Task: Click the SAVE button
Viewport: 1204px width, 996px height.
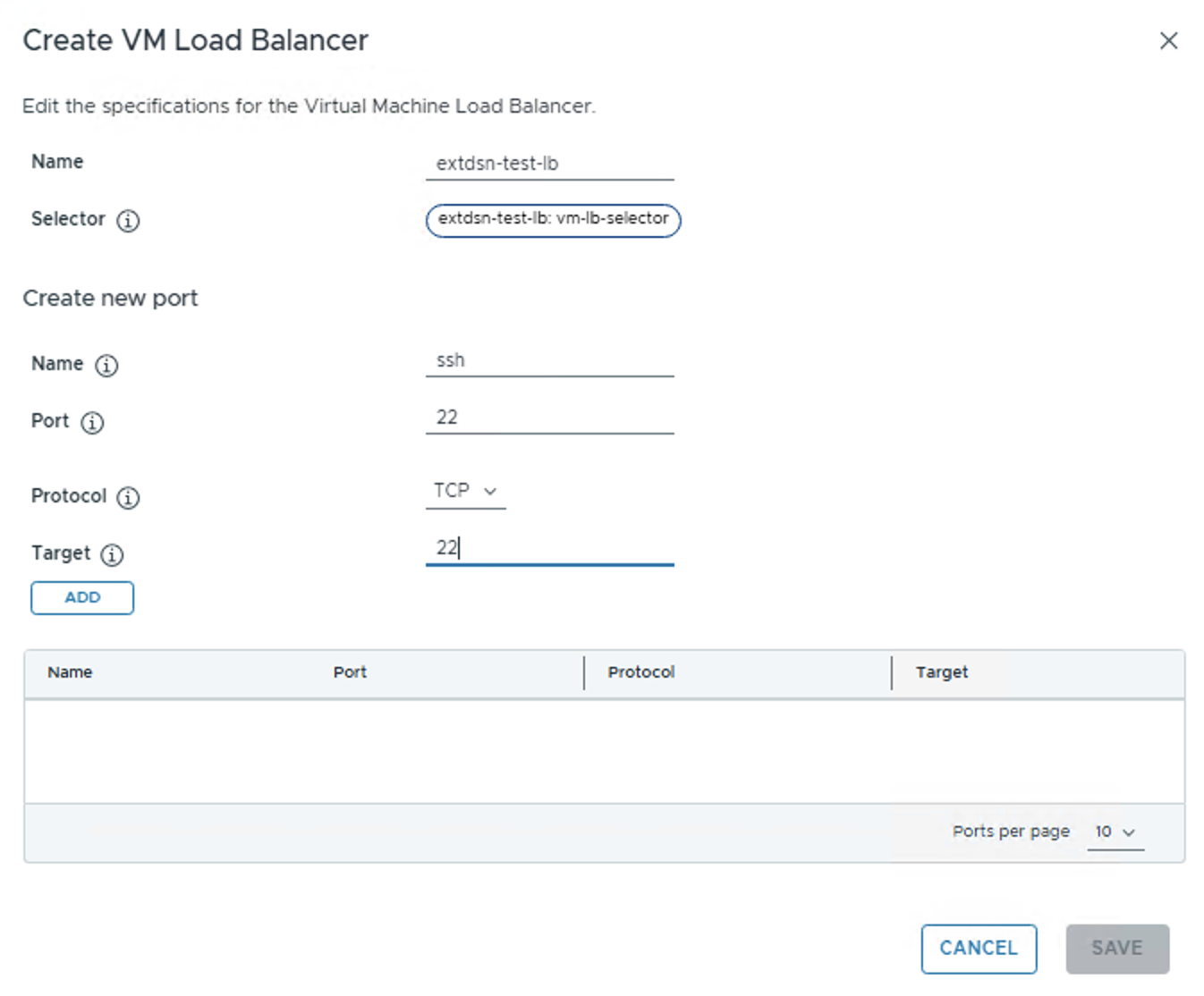Action: click(1116, 949)
